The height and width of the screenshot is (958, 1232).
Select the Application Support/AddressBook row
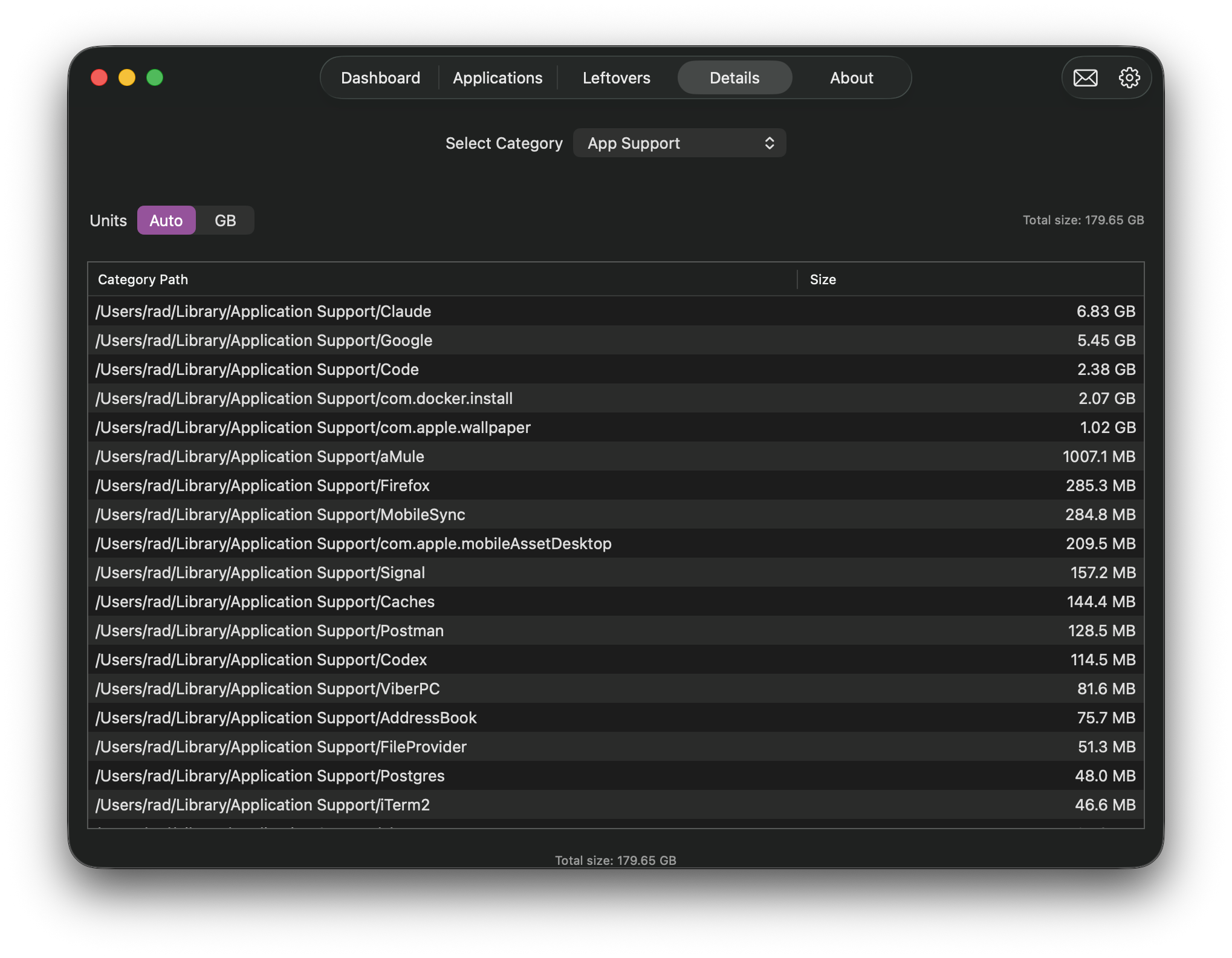click(x=615, y=718)
